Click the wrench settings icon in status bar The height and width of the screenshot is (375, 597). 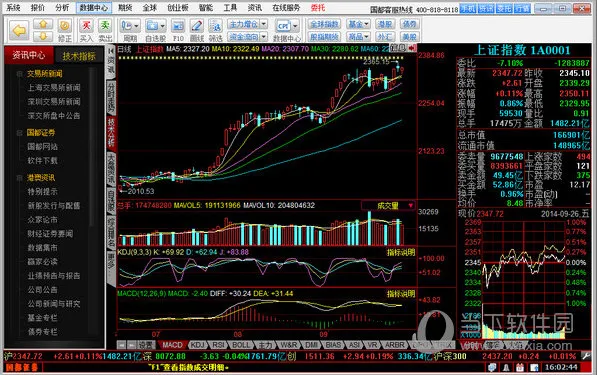click(x=586, y=356)
